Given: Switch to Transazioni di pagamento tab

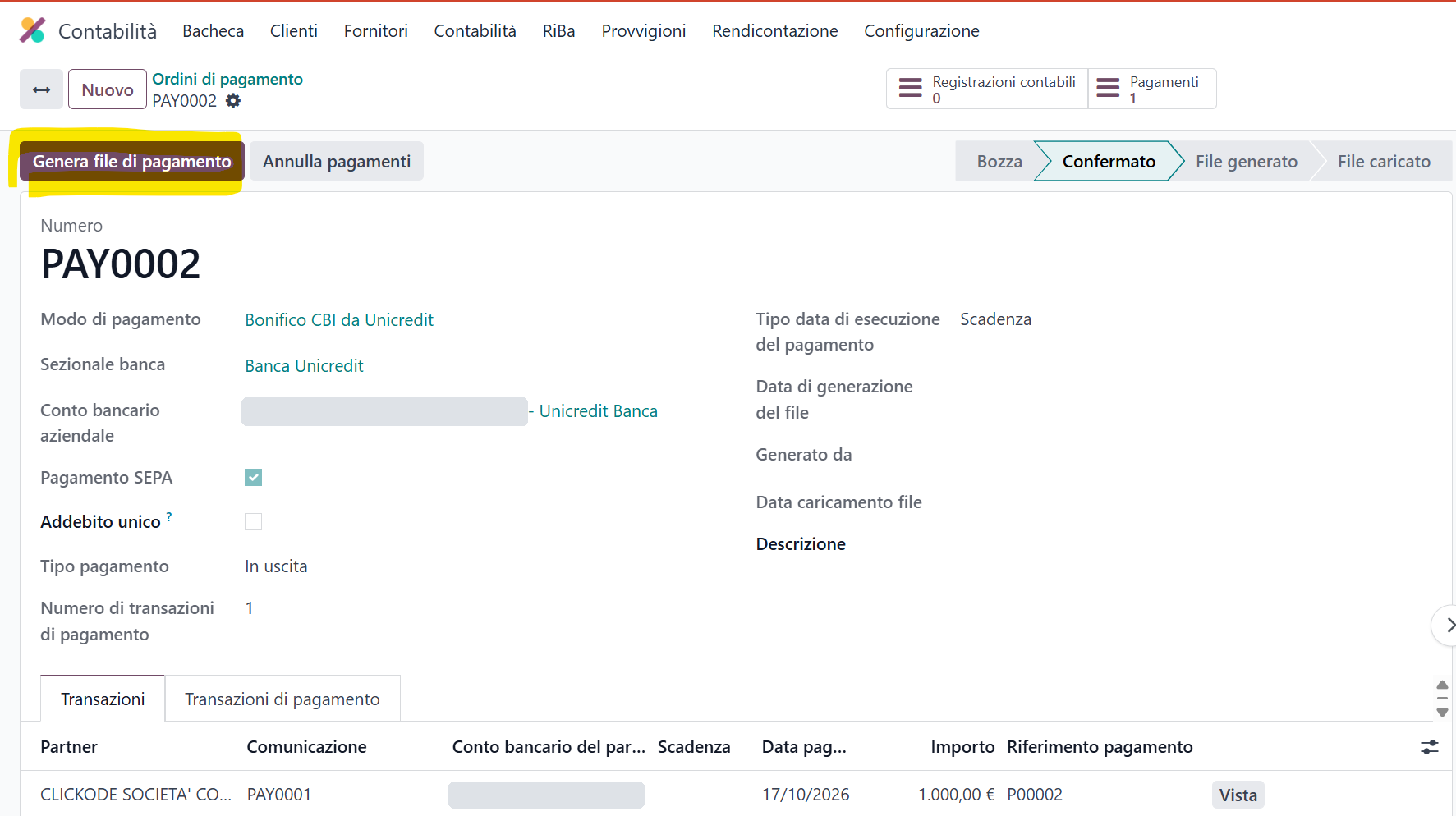Looking at the screenshot, I should coord(282,699).
